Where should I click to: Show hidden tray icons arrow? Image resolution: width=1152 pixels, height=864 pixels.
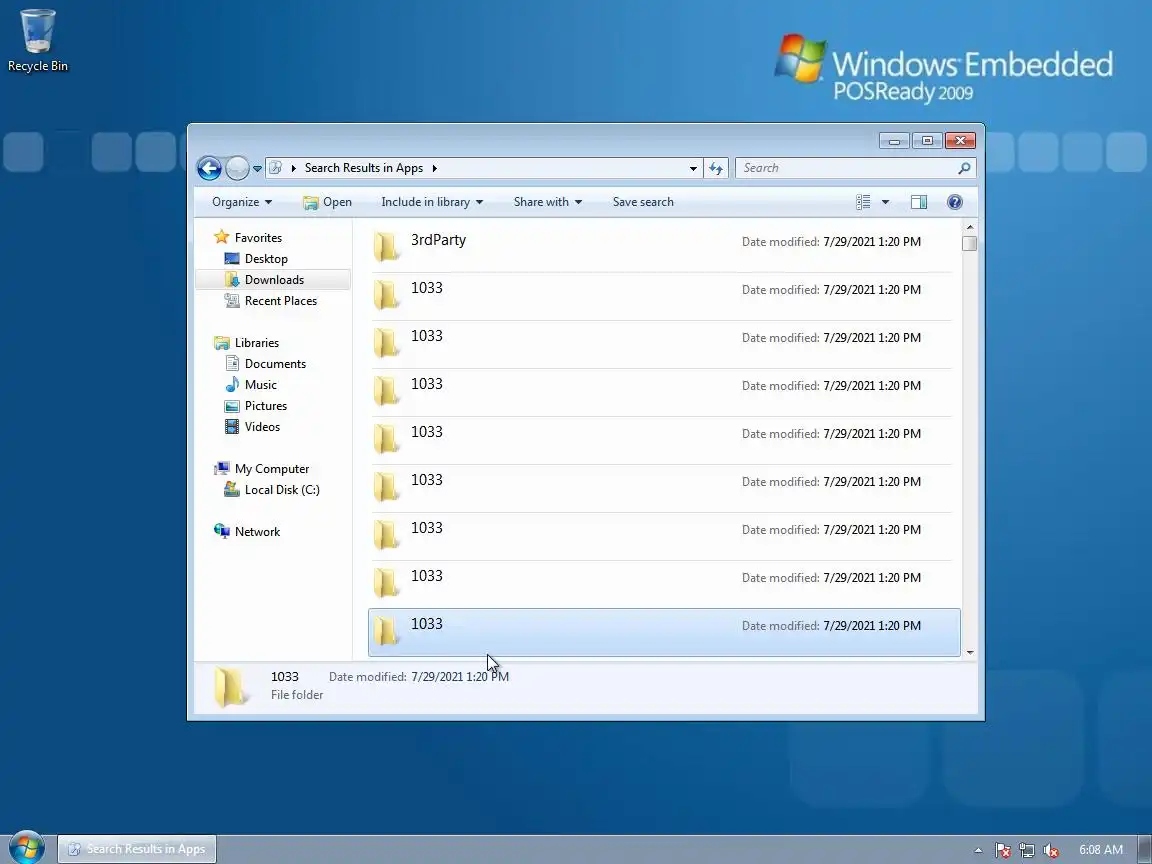tap(979, 850)
